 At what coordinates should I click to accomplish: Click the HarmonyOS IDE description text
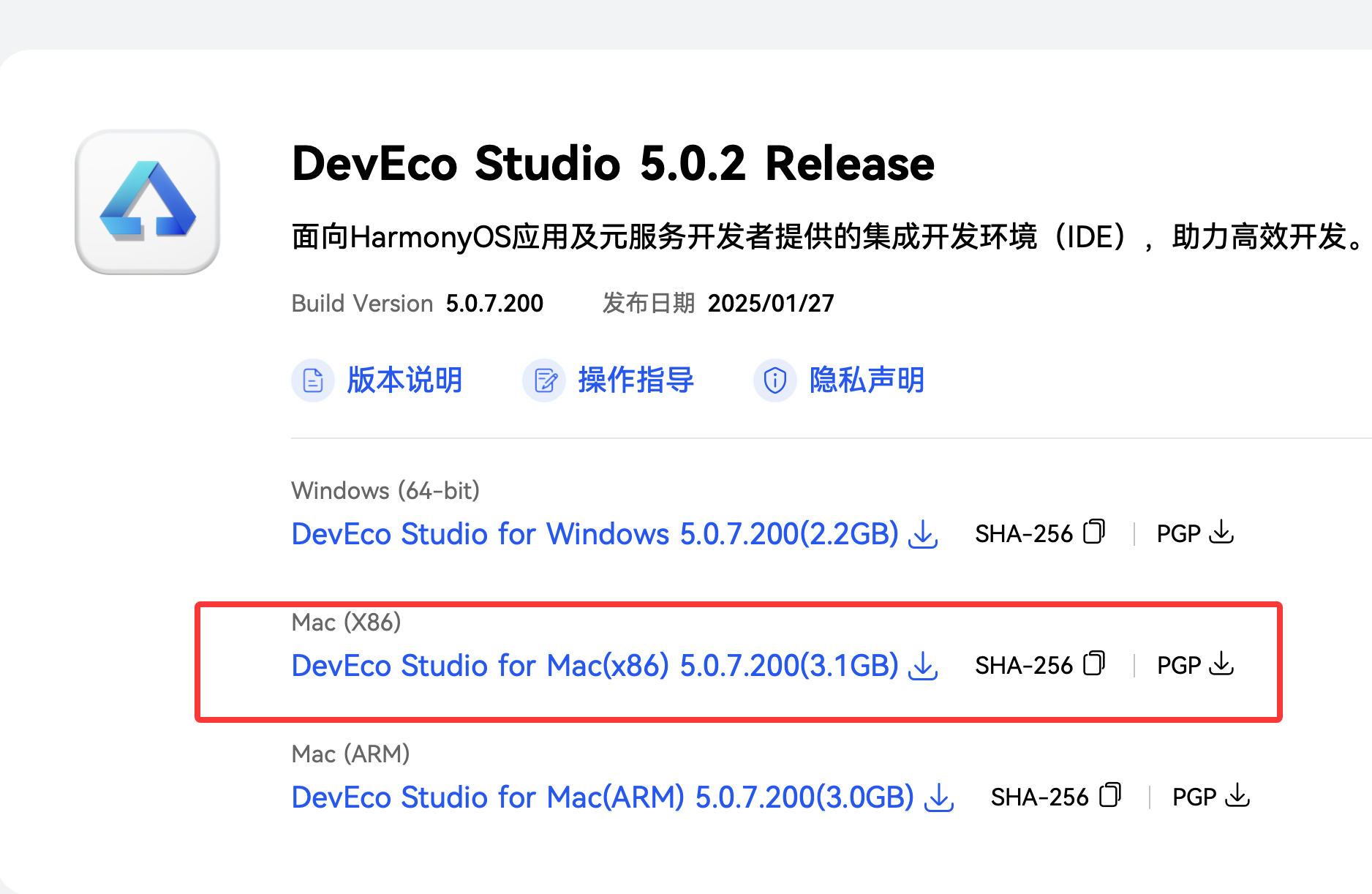[x=828, y=237]
